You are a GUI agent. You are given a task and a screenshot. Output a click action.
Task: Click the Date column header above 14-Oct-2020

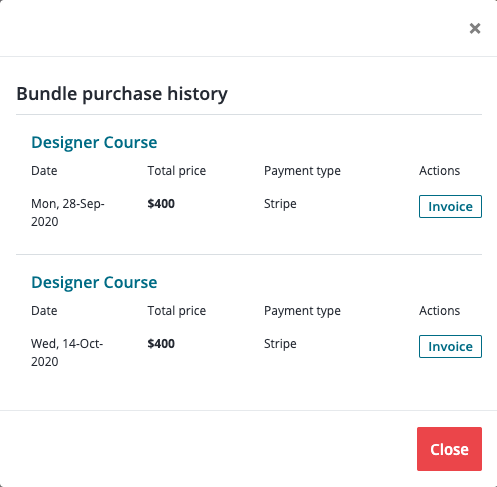44,311
